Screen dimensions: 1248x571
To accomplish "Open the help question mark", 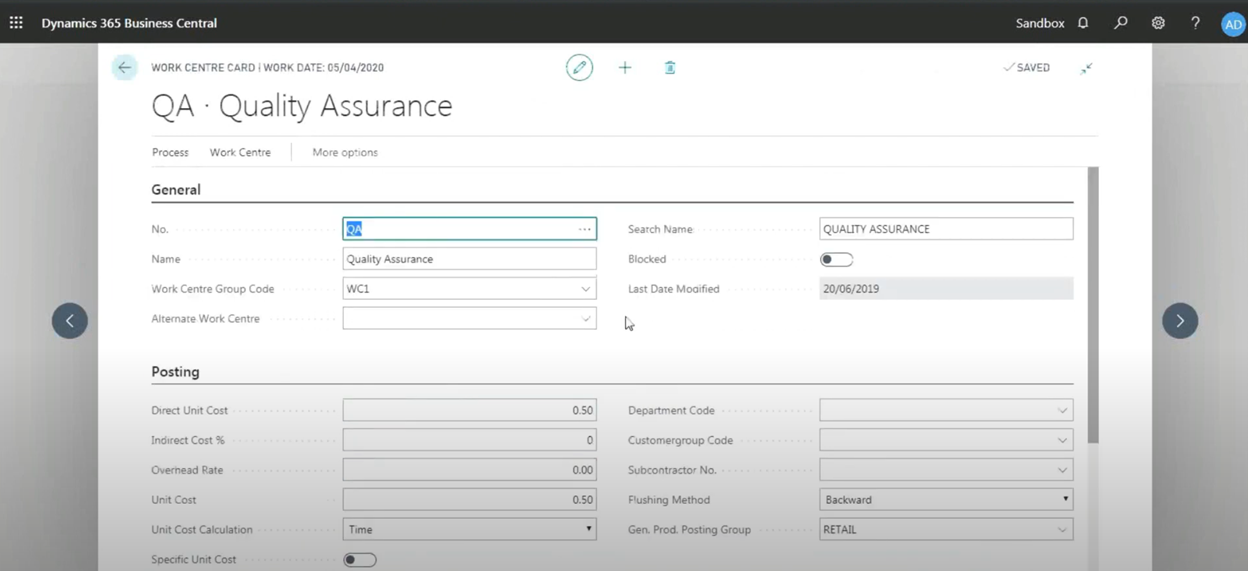I will [x=1195, y=22].
